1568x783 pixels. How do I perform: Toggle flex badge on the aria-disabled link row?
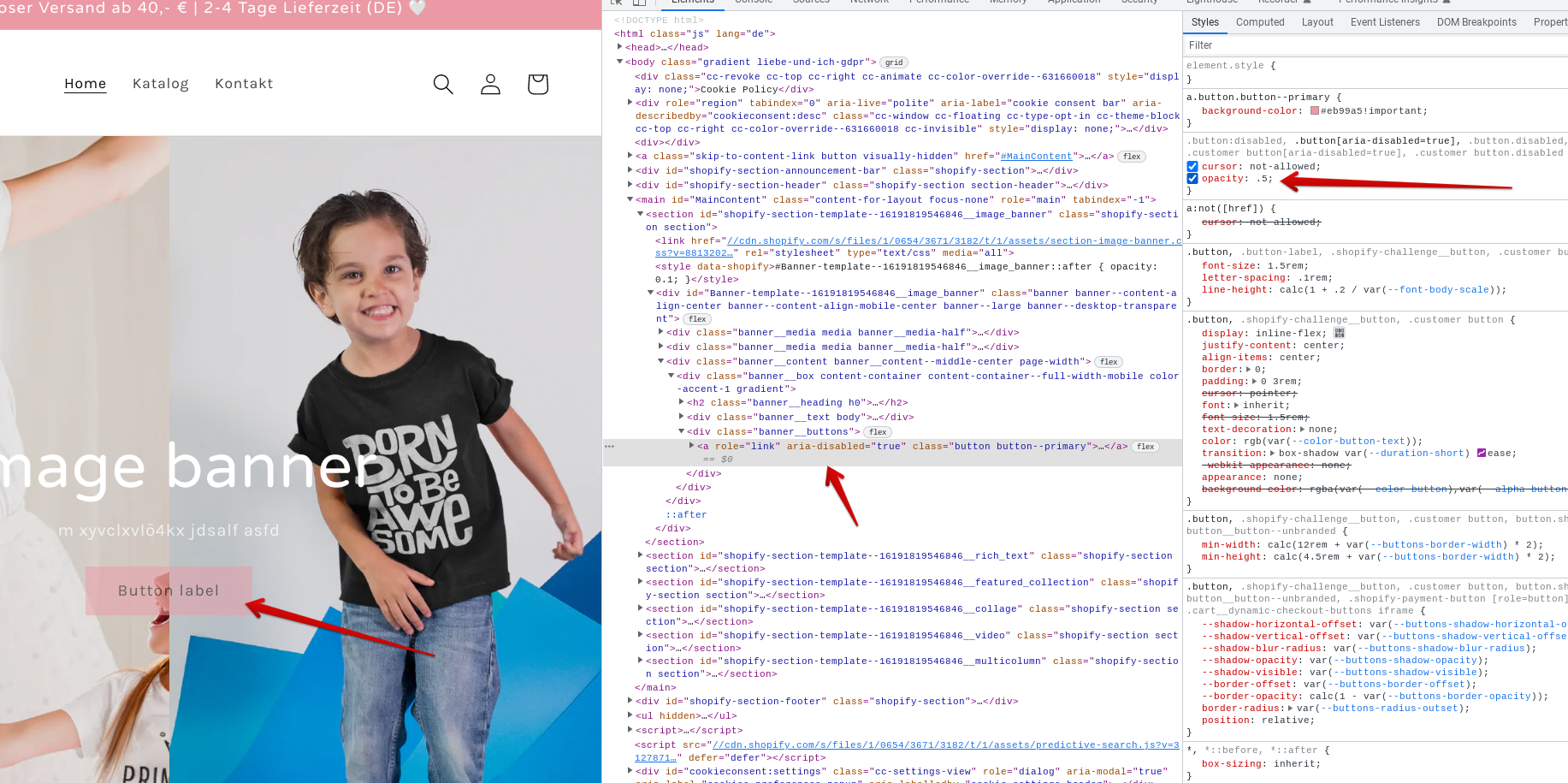(x=1145, y=447)
